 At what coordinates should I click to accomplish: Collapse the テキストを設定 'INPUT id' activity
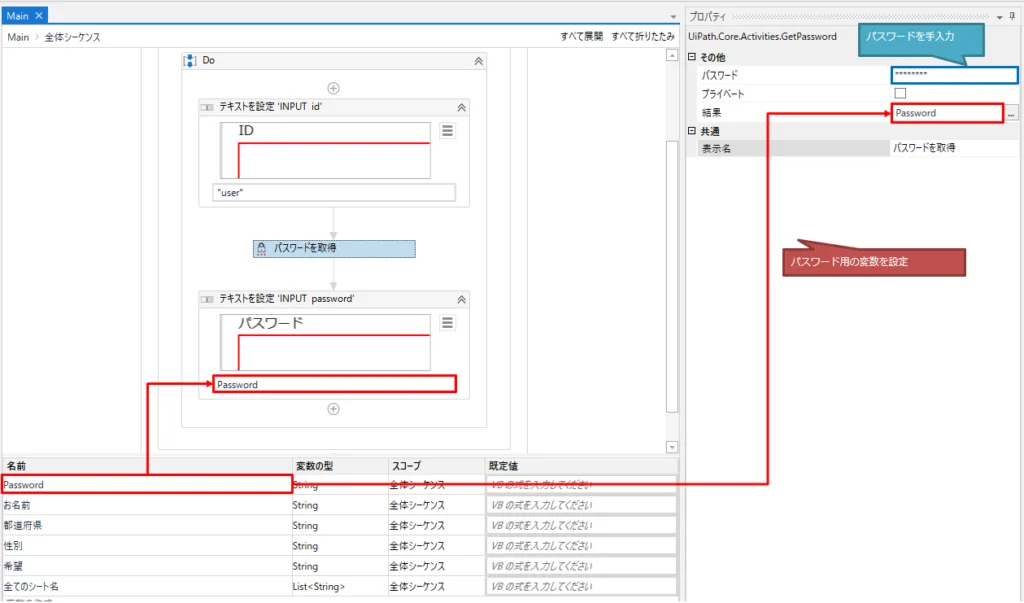461,107
